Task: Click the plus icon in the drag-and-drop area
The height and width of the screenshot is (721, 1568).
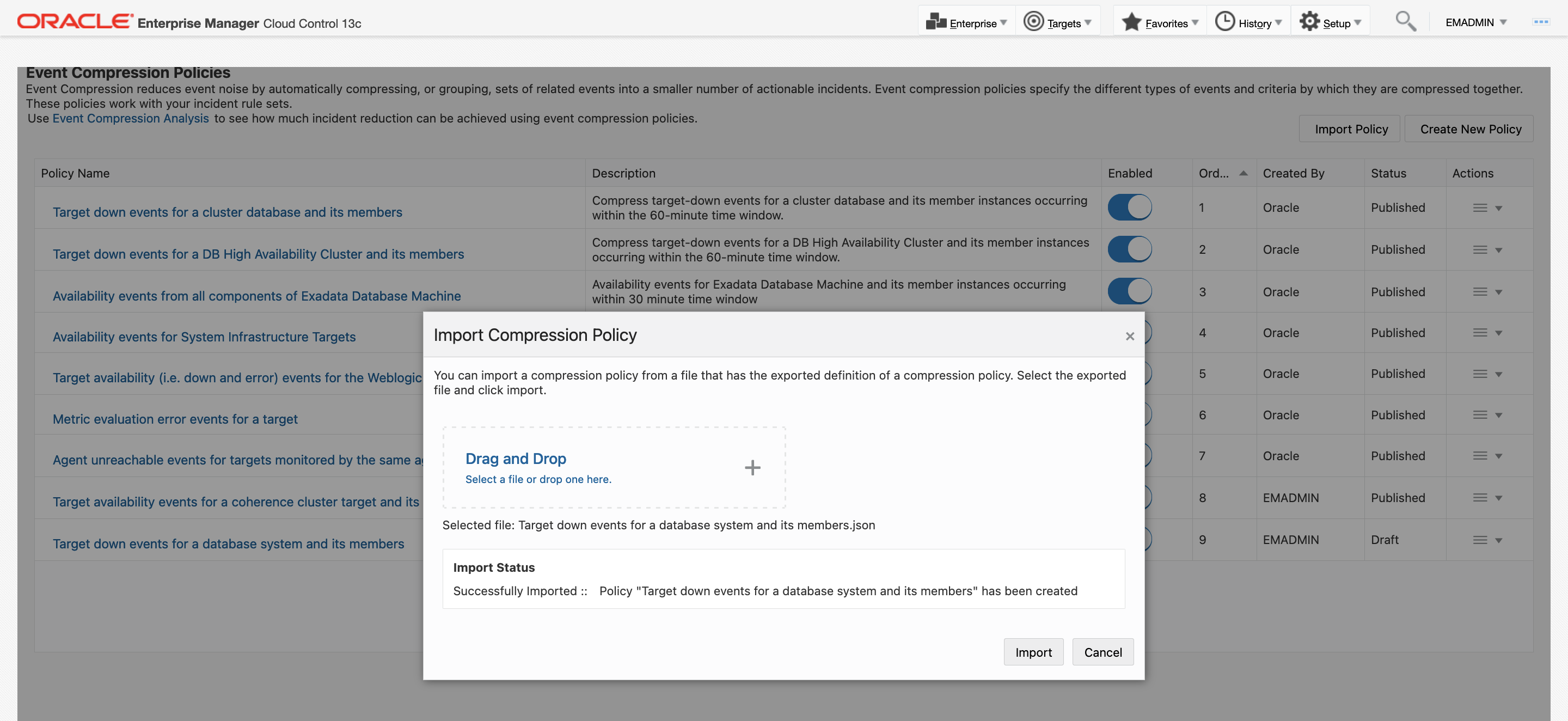Action: 752,468
